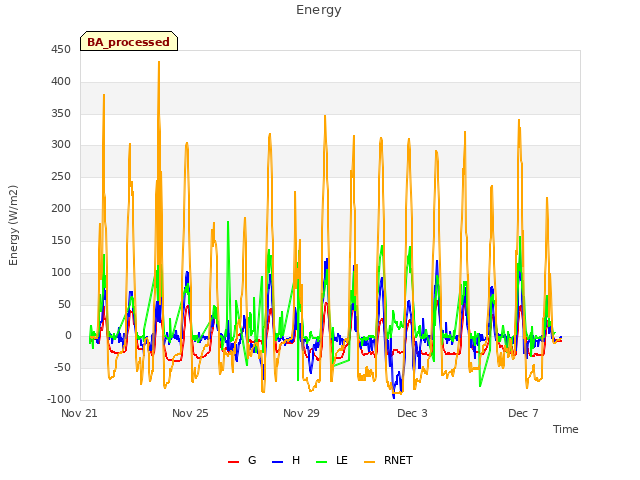Click the Energy (W/m2) axis label
This screenshot has width=640, height=480.
pos(13,225)
